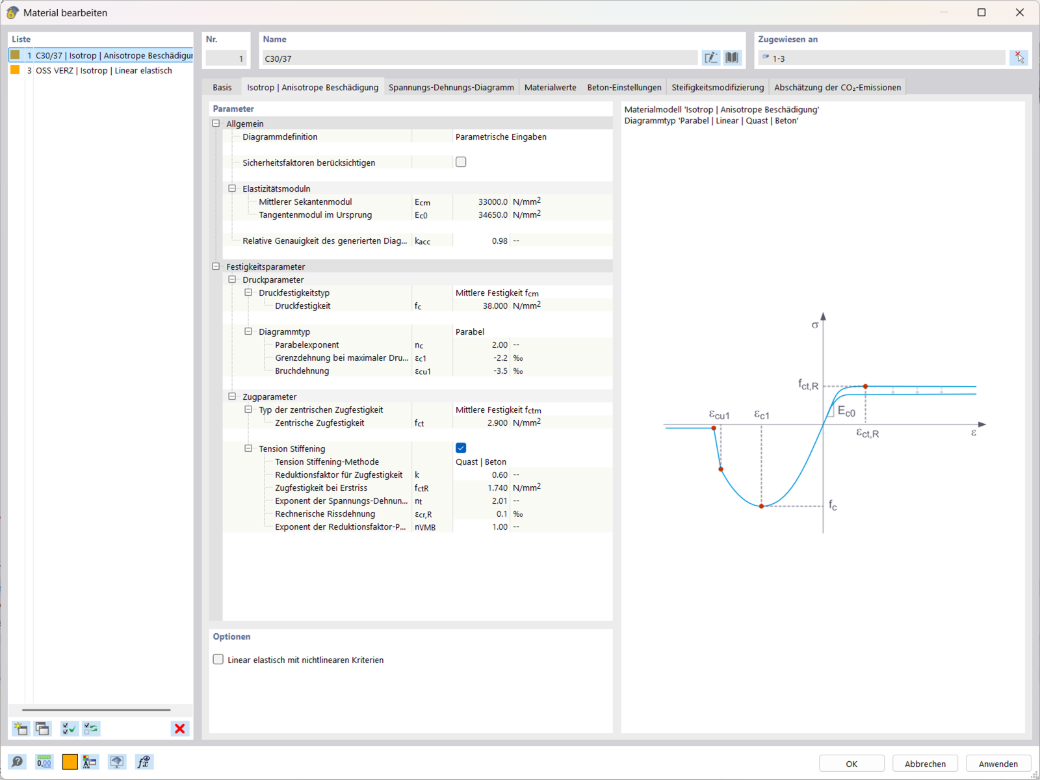Viewport: 1040px width, 780px height.
Task: Tick Linear elastisch mit nichtlinearen Kriterien
Action: point(218,659)
